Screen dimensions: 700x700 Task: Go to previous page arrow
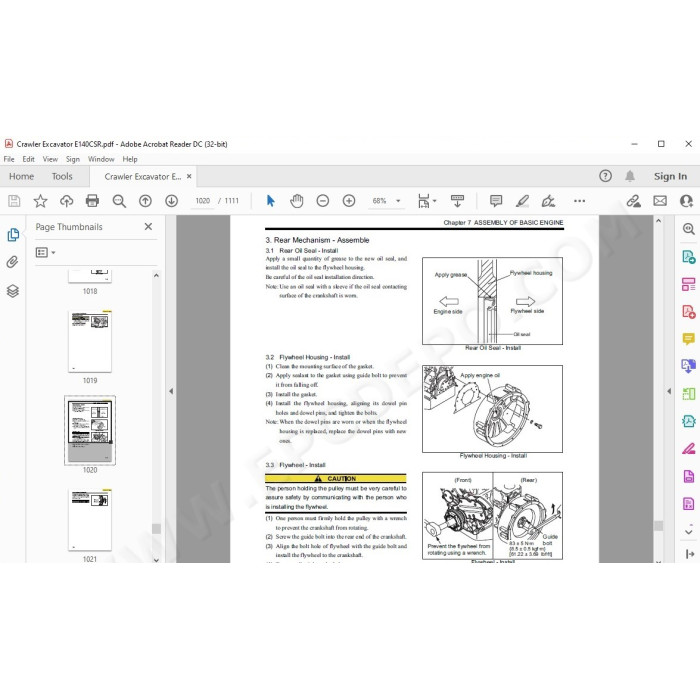click(x=145, y=201)
